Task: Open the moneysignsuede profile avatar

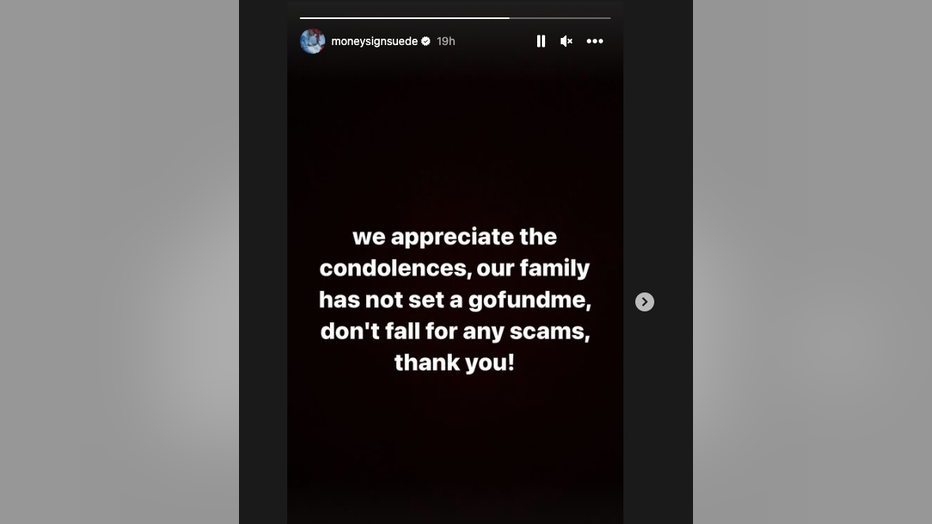Action: [x=313, y=41]
